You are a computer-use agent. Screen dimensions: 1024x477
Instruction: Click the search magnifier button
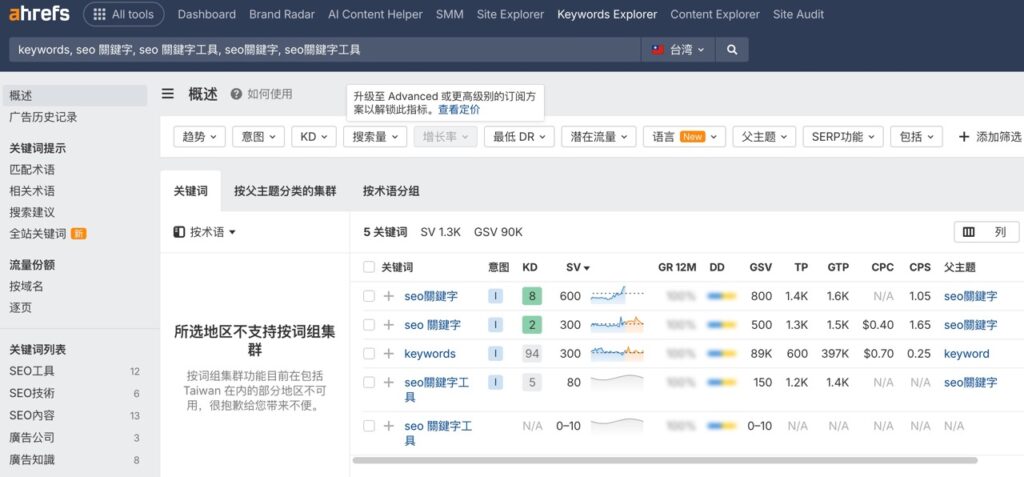(x=732, y=50)
